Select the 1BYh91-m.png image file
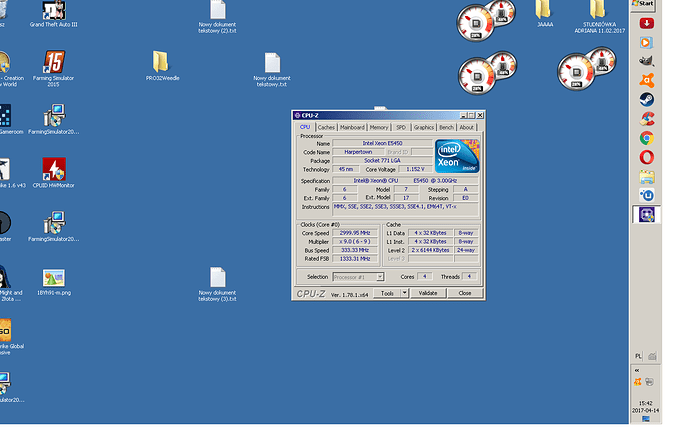The width and height of the screenshot is (690, 431). coord(54,278)
